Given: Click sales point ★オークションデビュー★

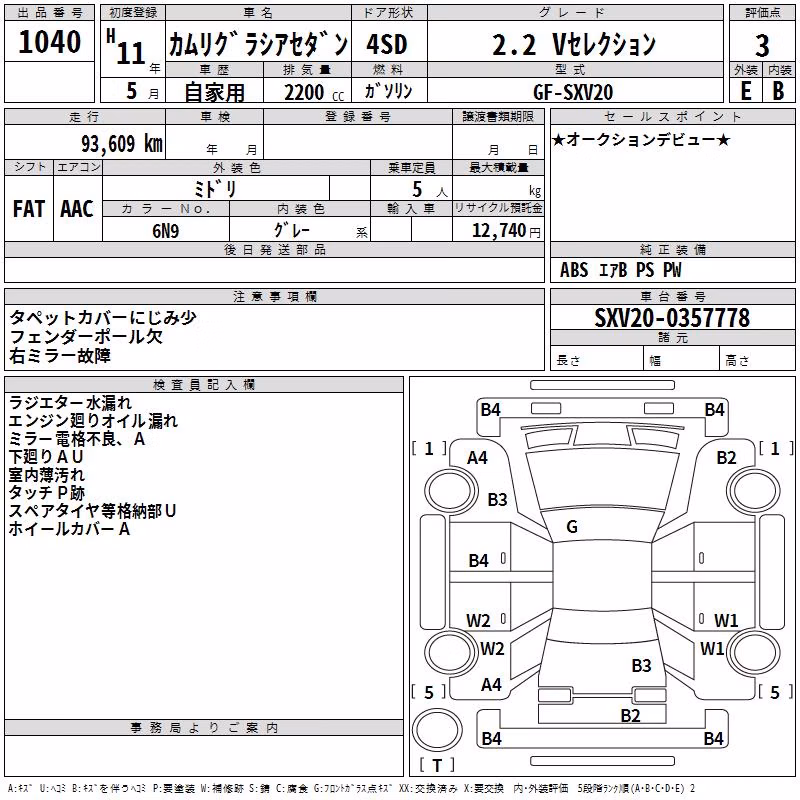Looking at the screenshot, I should point(641,139).
